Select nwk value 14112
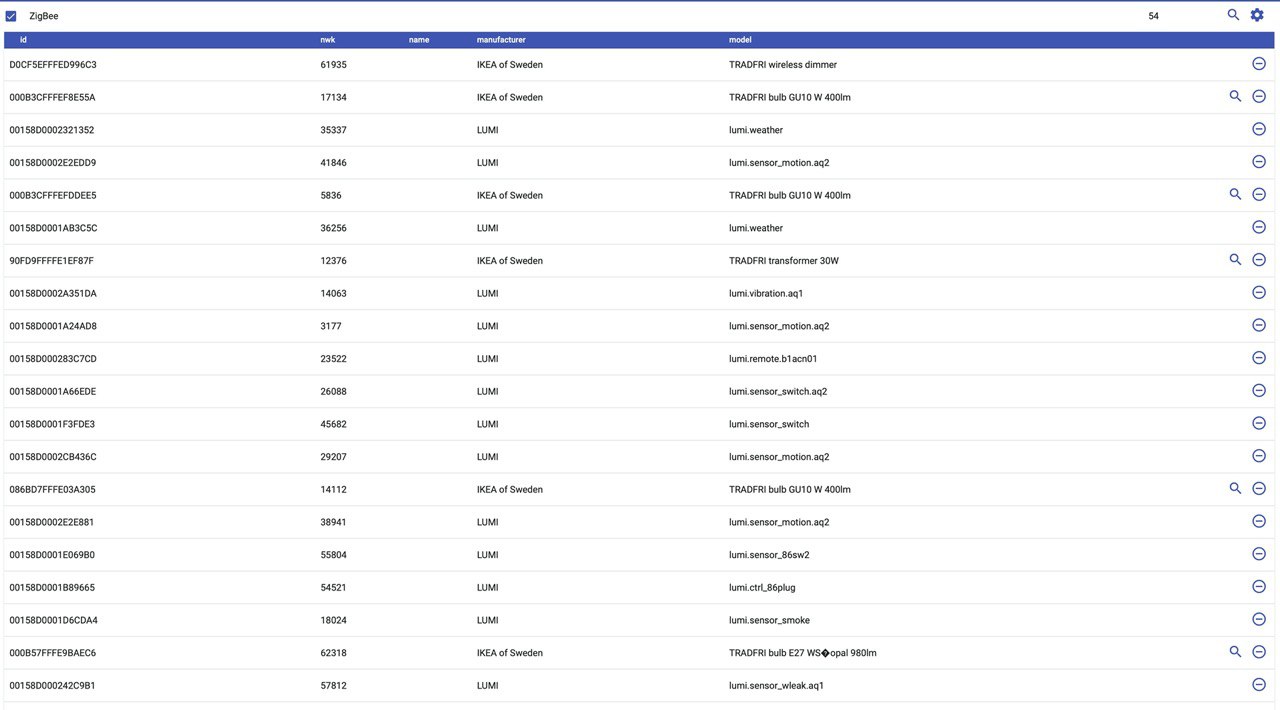 333,489
